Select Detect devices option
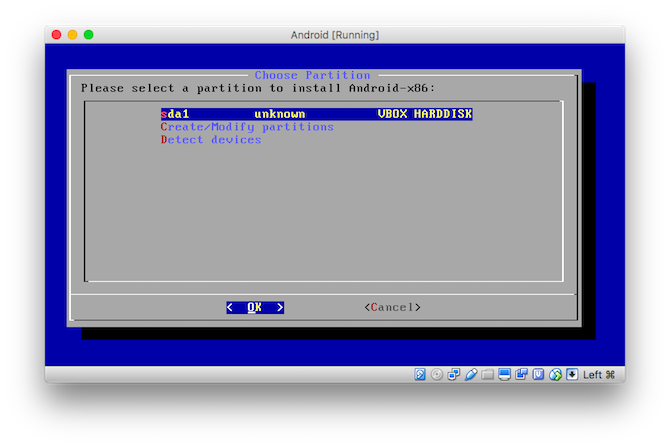Viewport: 670px width, 447px height. coord(211,140)
